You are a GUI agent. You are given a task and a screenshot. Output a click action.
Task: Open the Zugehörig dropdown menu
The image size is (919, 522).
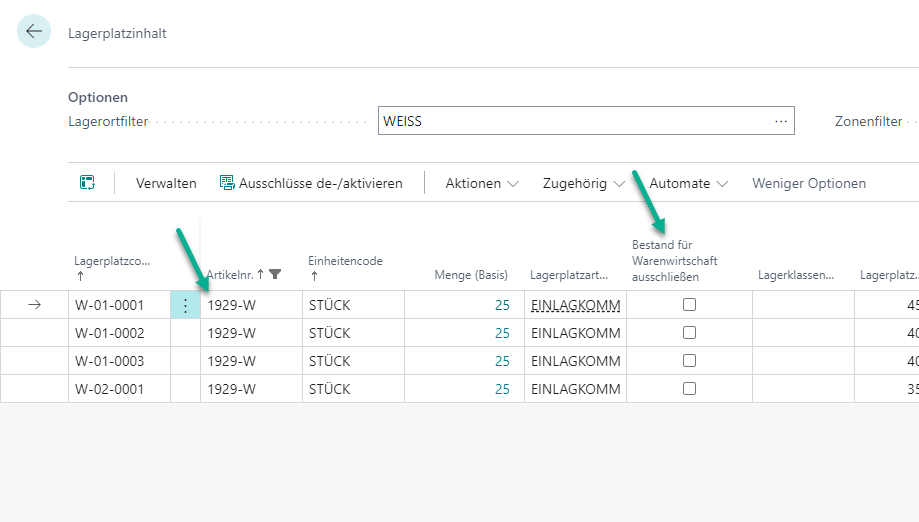(x=583, y=183)
